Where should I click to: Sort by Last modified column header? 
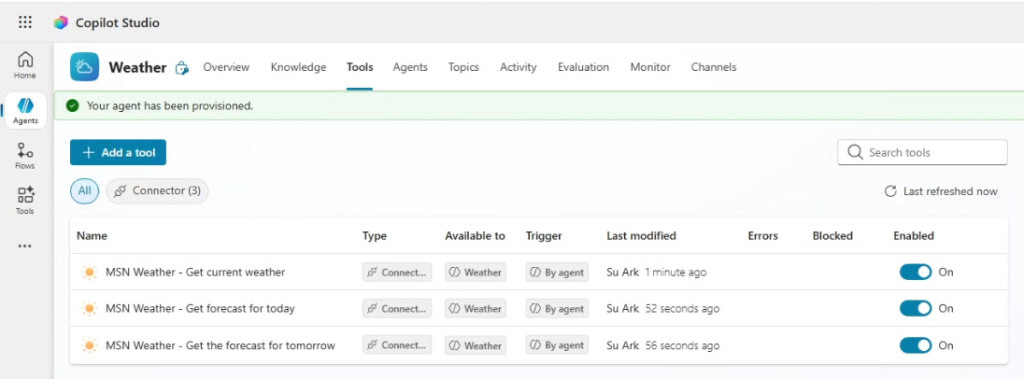pyautogui.click(x=641, y=236)
